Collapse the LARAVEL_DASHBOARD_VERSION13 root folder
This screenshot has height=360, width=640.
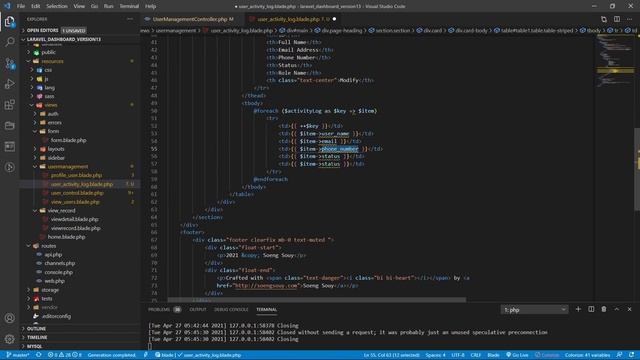click(80, 39)
